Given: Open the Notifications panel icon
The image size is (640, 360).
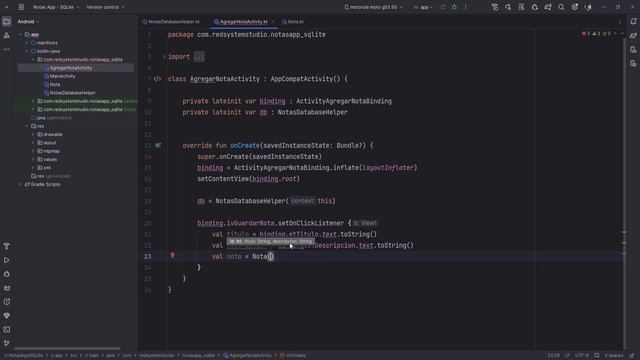Looking at the screenshot, I should [633, 22].
